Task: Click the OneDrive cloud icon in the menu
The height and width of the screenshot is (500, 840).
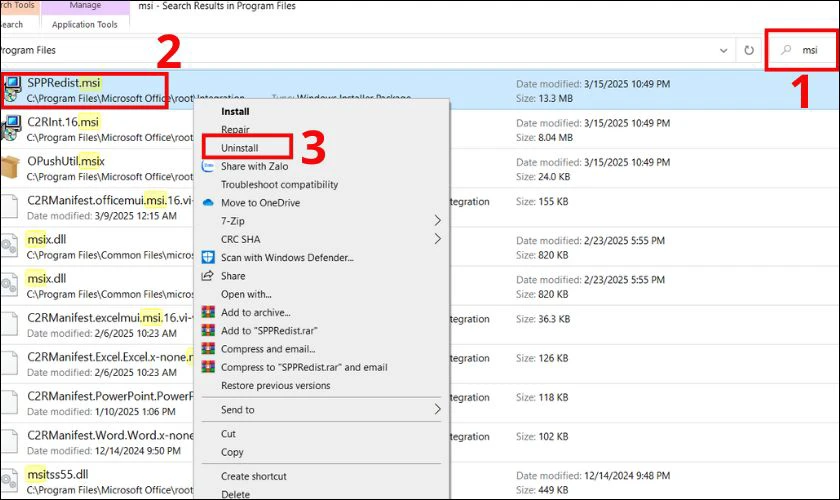Action: click(208, 203)
